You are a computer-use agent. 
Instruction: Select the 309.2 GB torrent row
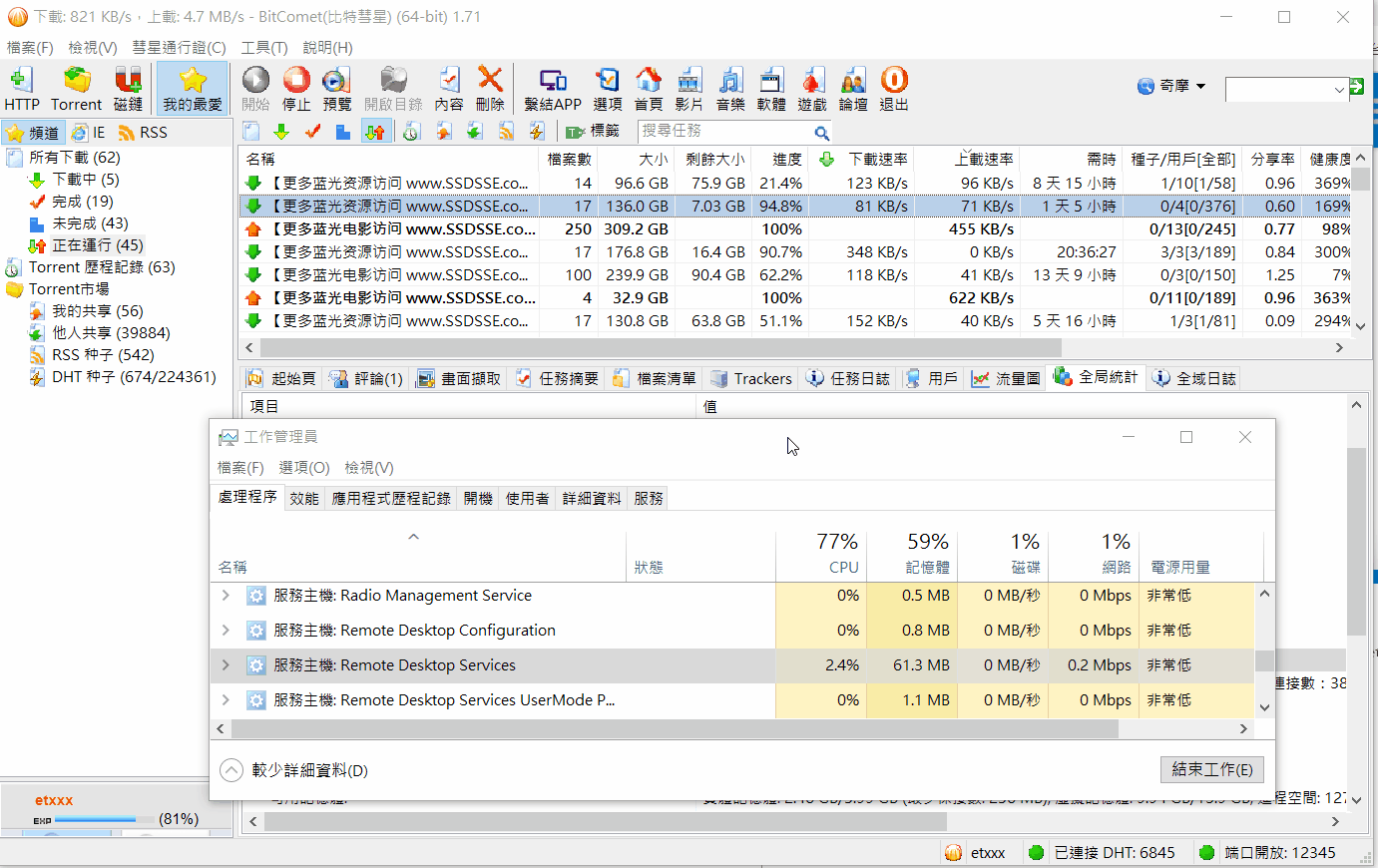coord(794,229)
